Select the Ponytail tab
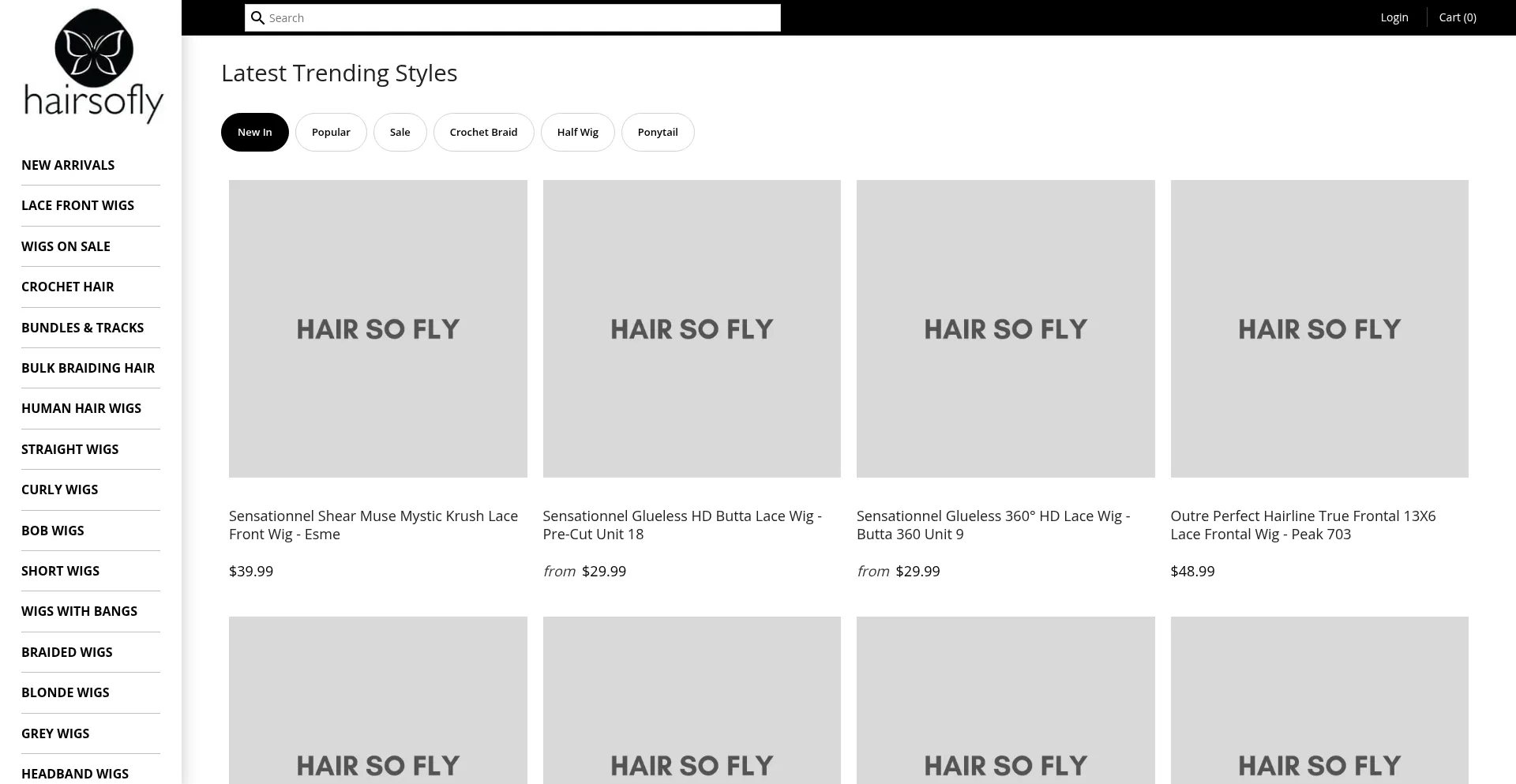This screenshot has width=1516, height=784. click(x=658, y=132)
